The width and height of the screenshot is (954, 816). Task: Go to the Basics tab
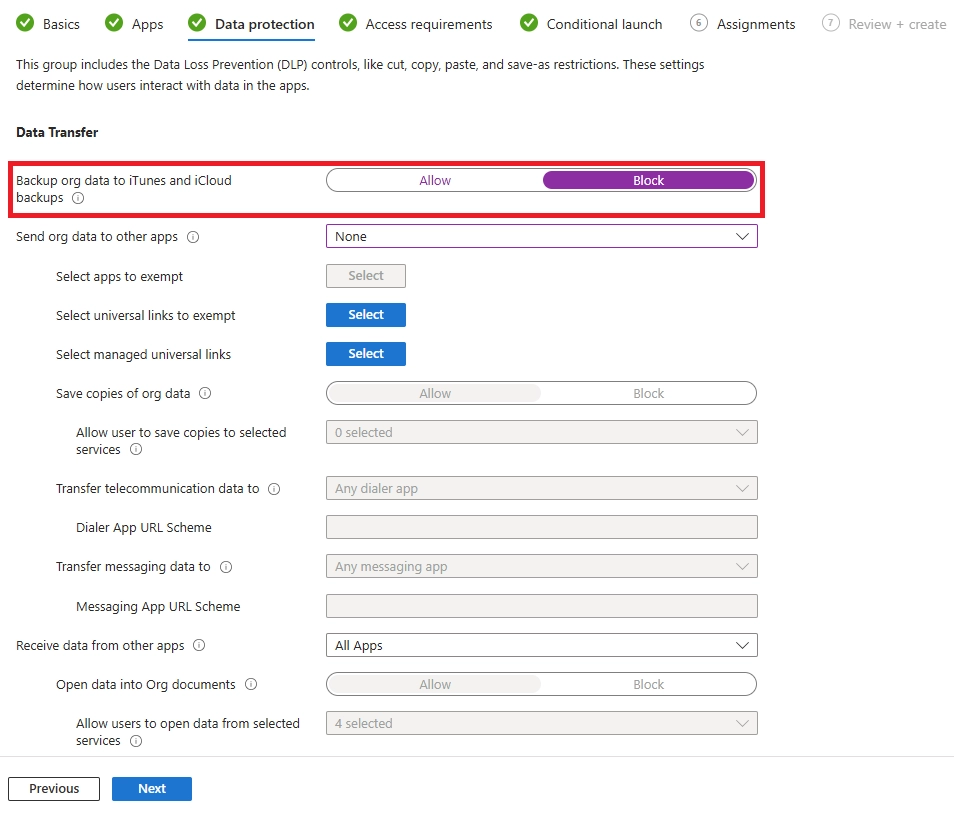click(x=61, y=24)
